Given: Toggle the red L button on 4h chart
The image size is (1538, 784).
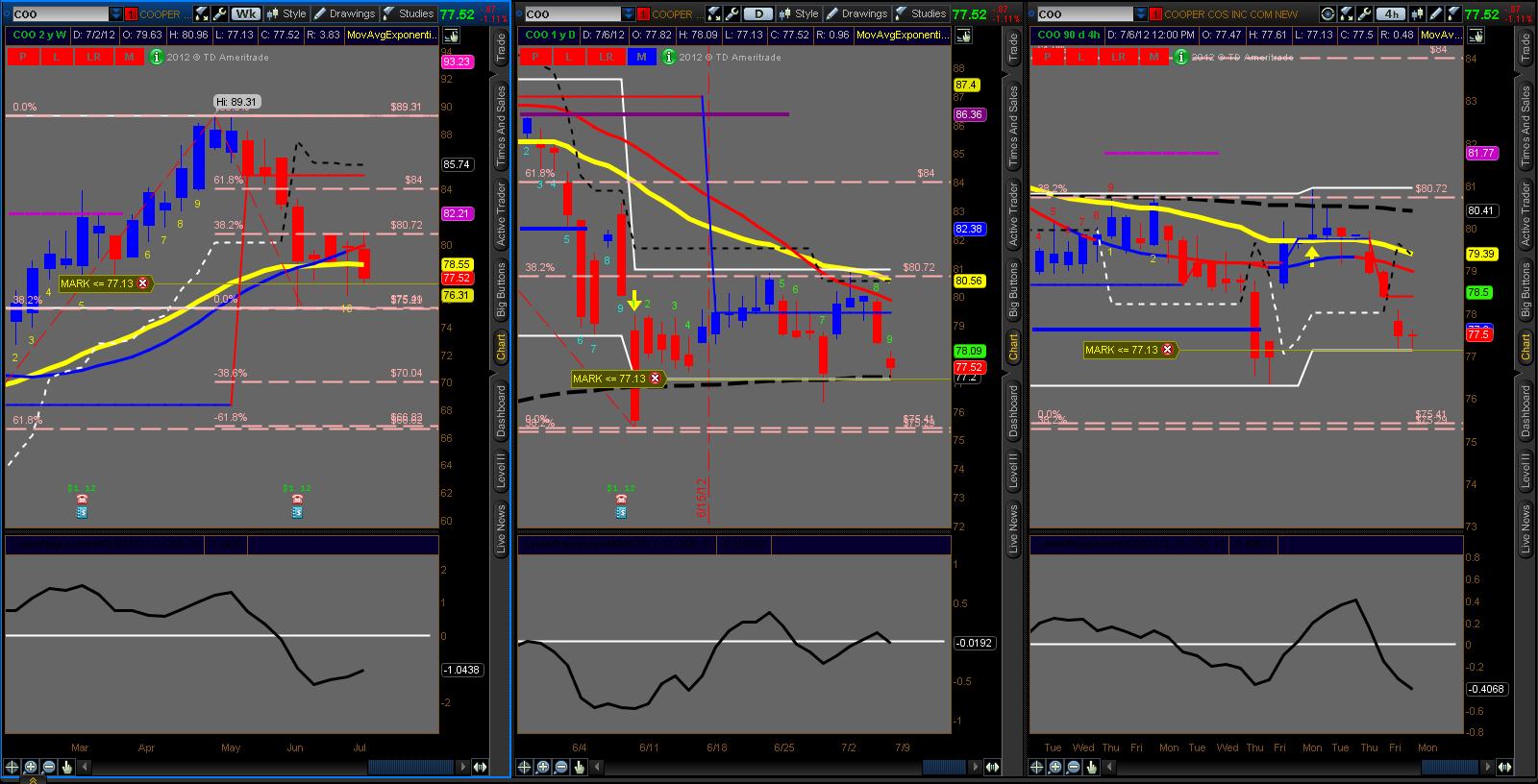Looking at the screenshot, I should (1082, 57).
